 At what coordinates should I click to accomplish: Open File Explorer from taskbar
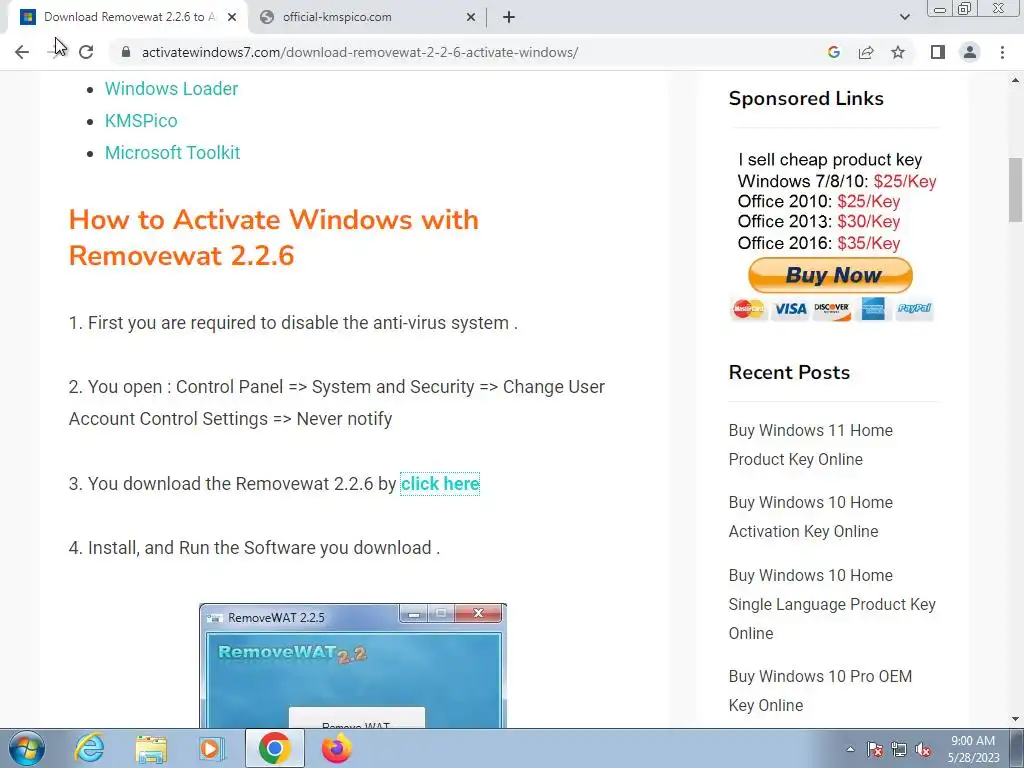(x=151, y=748)
